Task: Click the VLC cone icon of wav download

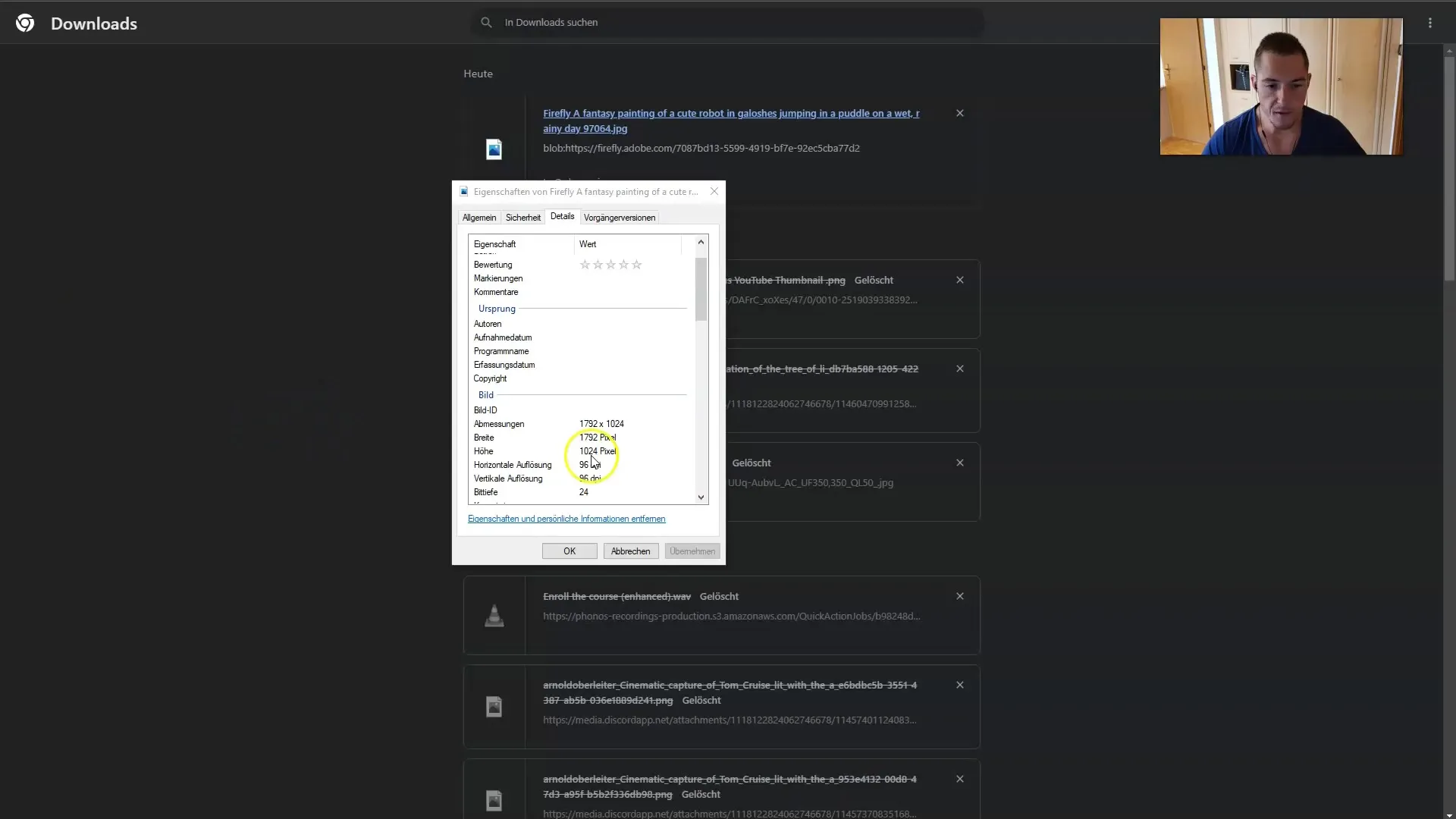Action: pyautogui.click(x=494, y=616)
